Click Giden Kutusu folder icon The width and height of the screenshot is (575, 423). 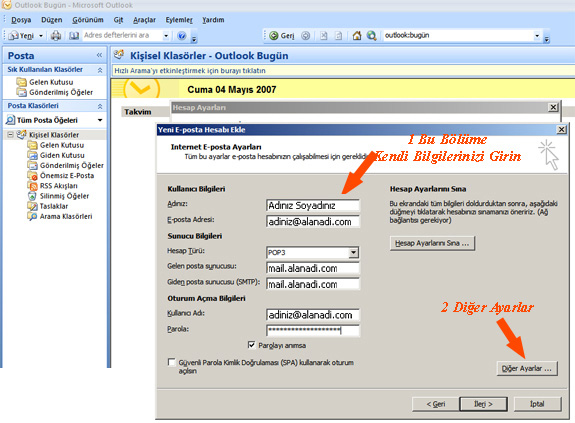32,155
